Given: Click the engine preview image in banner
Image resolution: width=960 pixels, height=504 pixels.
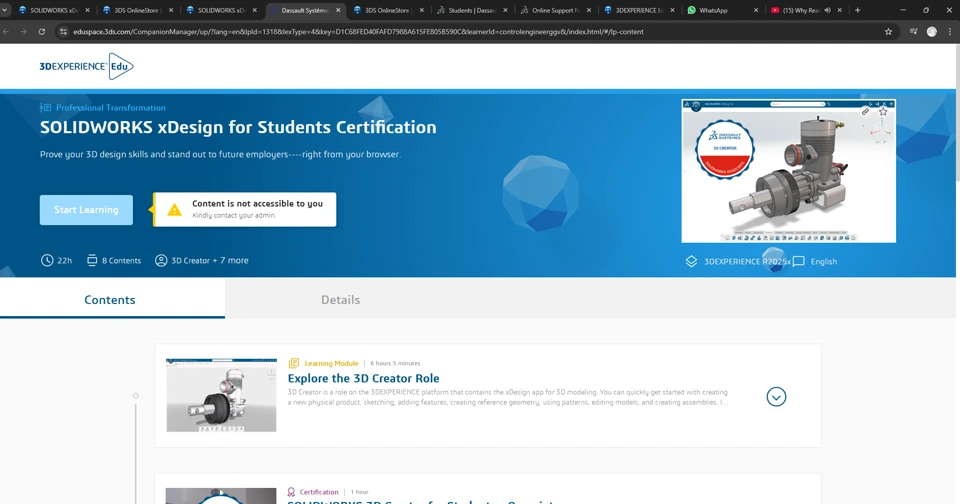Looking at the screenshot, I should (x=789, y=171).
